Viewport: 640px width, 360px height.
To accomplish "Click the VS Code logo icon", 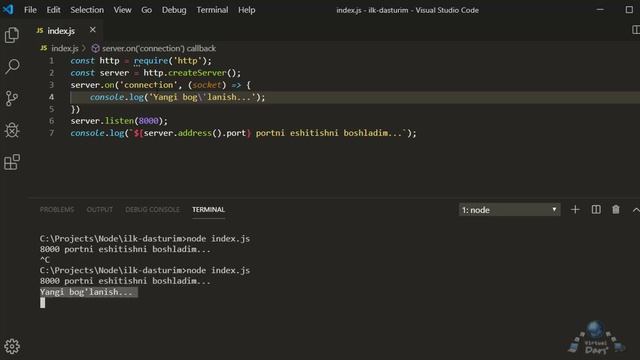I will pyautogui.click(x=8, y=9).
